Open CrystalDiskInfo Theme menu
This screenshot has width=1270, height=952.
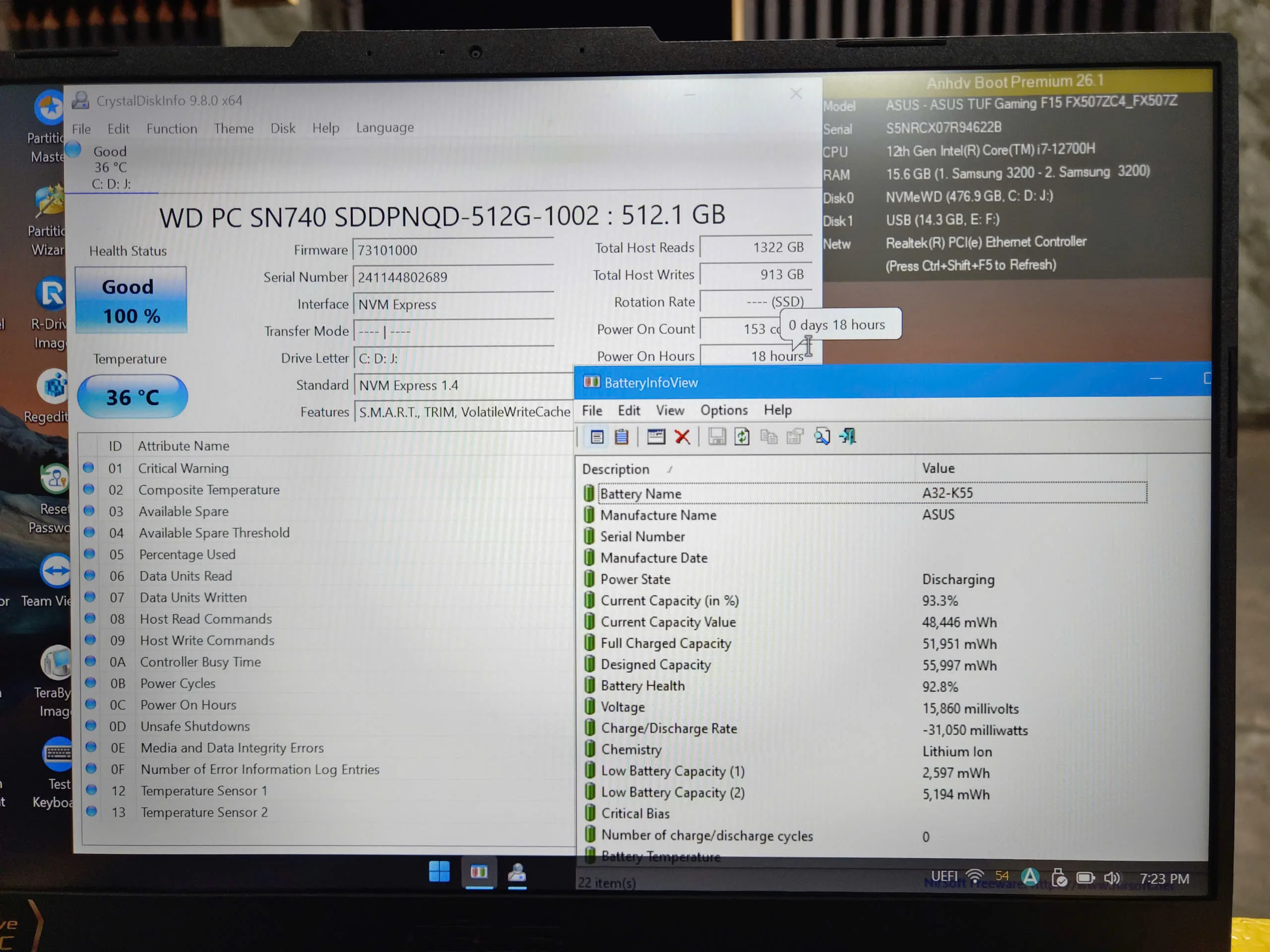234,128
